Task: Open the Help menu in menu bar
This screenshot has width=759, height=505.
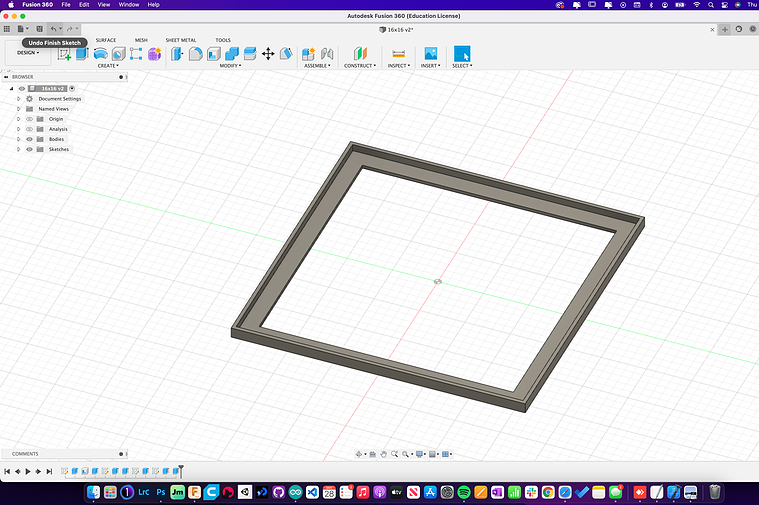Action: click(x=153, y=4)
